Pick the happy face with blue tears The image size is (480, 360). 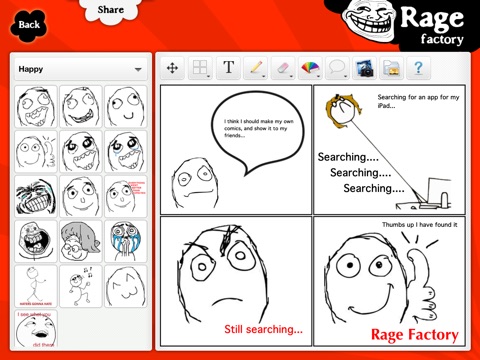point(126,151)
